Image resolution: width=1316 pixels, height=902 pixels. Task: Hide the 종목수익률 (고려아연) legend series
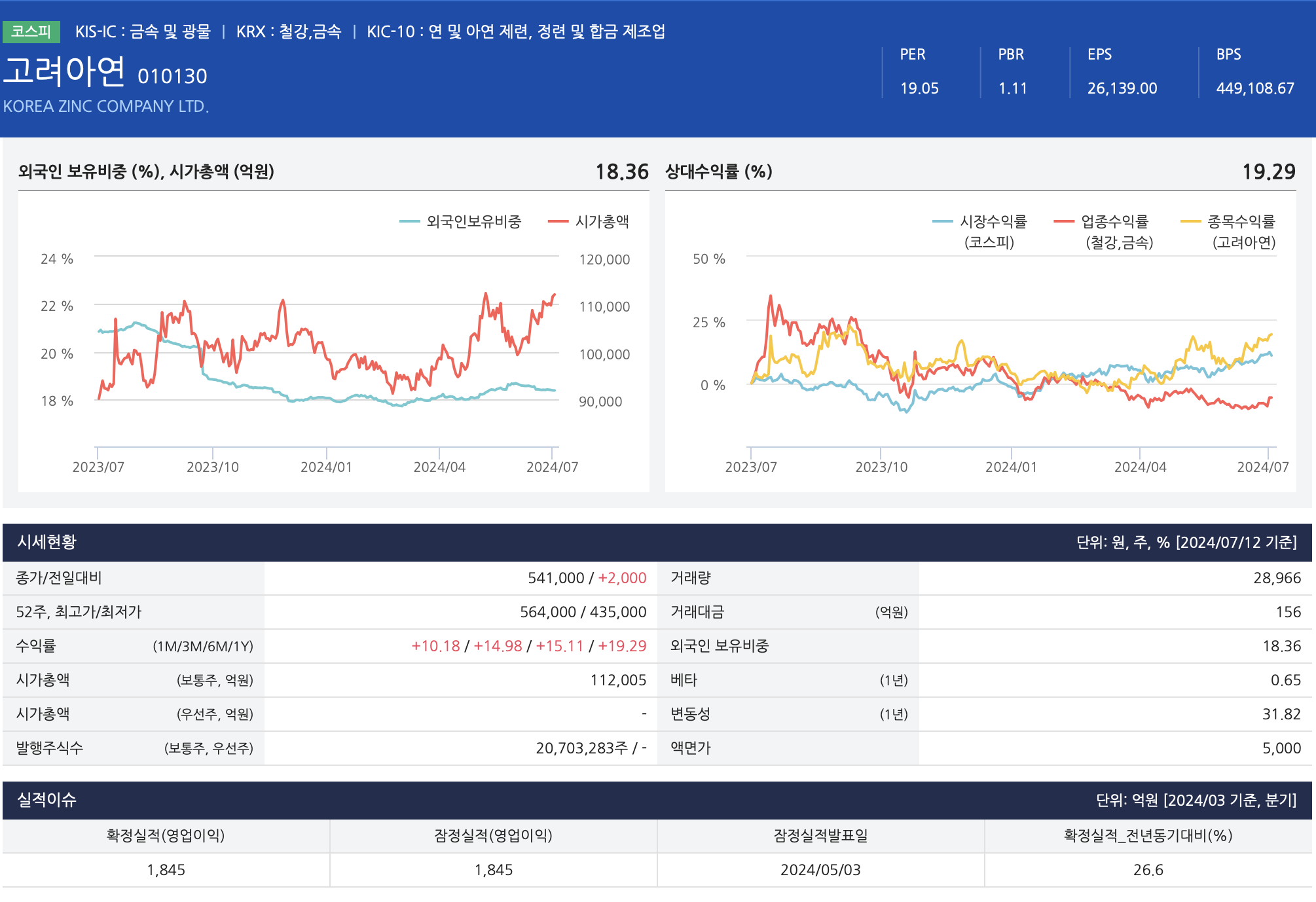(1241, 223)
